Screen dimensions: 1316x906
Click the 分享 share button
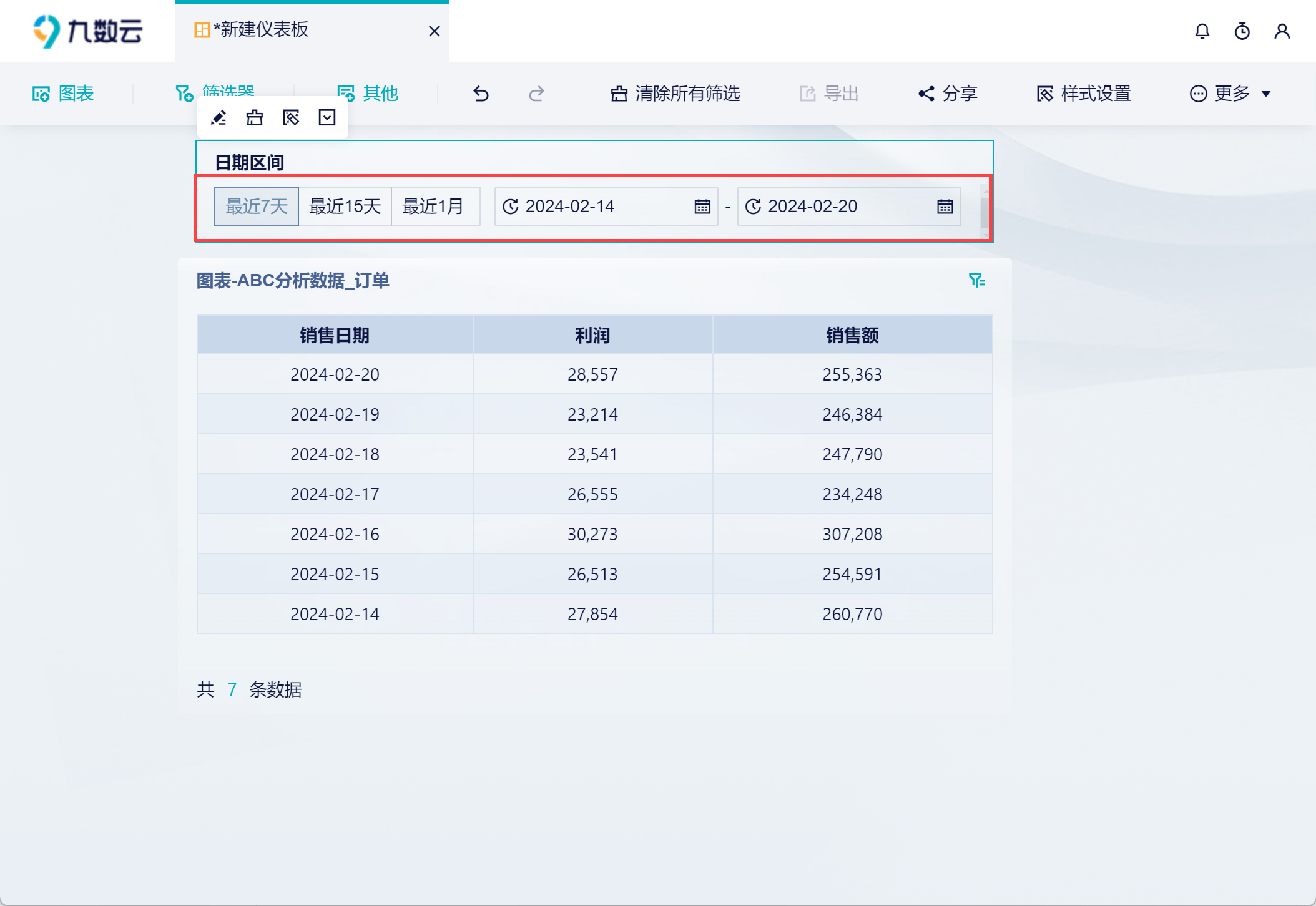coord(948,94)
